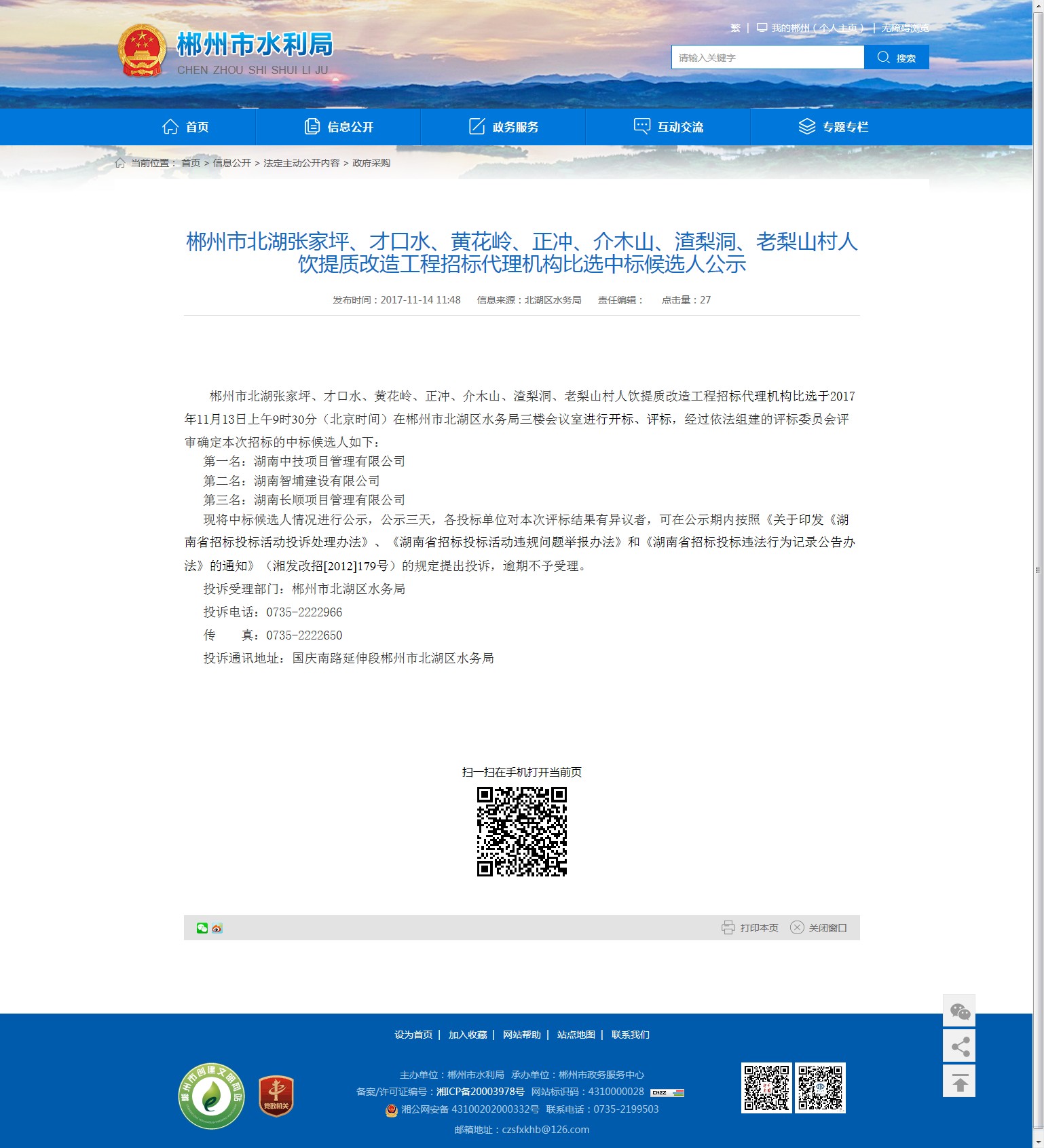Click 打印本页 print link
The height and width of the screenshot is (1148, 1044).
(x=759, y=928)
